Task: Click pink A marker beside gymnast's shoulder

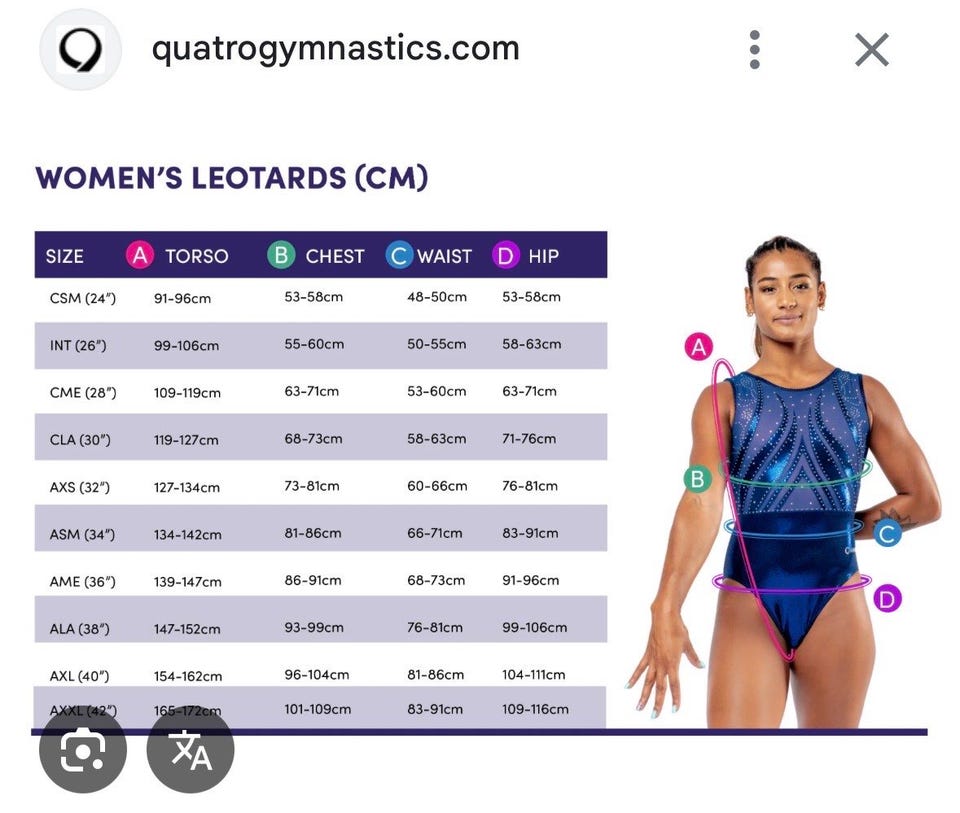Action: coord(698,347)
